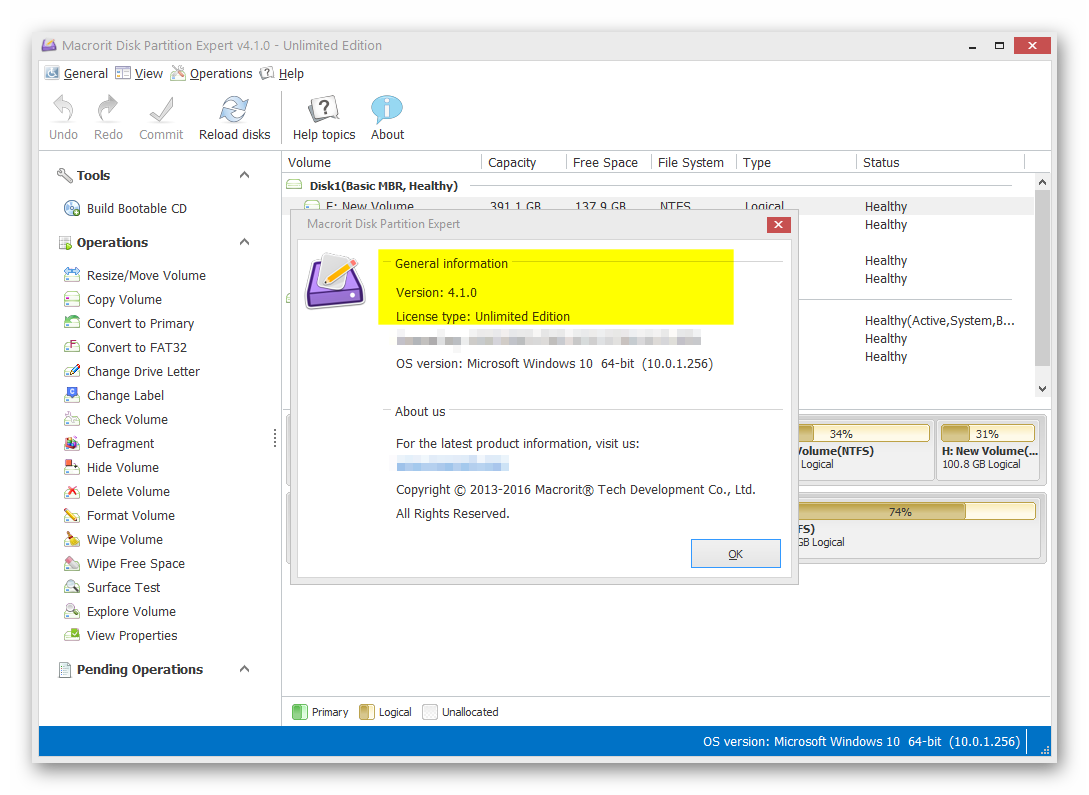Click the Unallocated legend color swatch
Image resolution: width=1089 pixels, height=795 pixels.
[430, 712]
